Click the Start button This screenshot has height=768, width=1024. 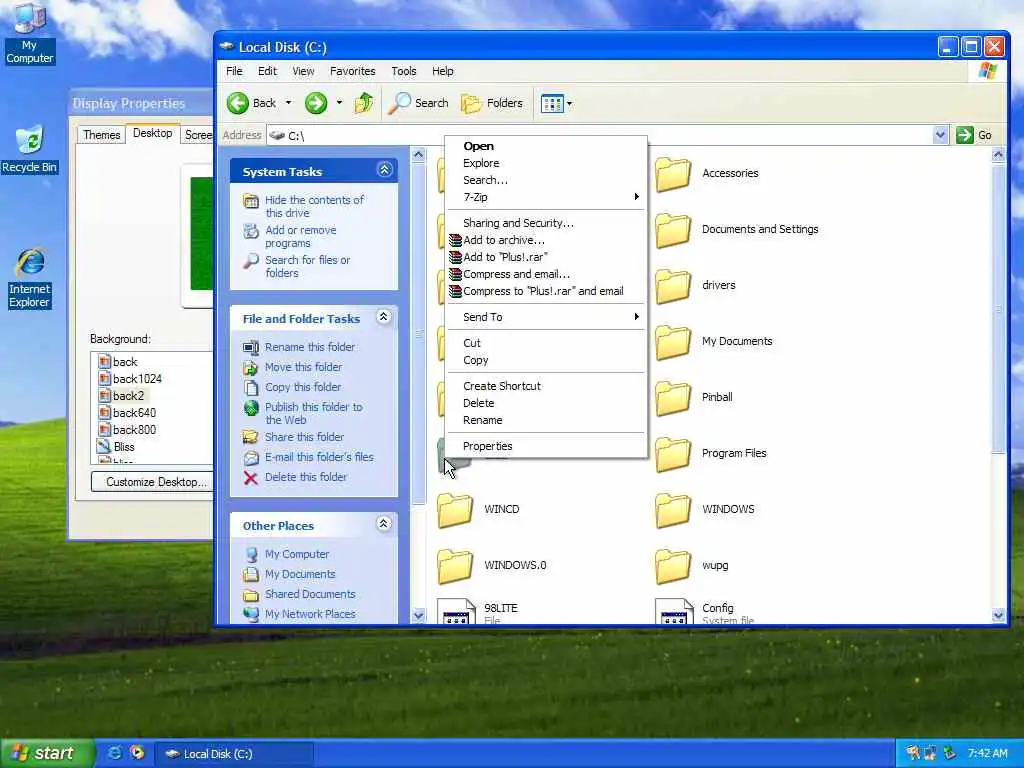pos(47,753)
